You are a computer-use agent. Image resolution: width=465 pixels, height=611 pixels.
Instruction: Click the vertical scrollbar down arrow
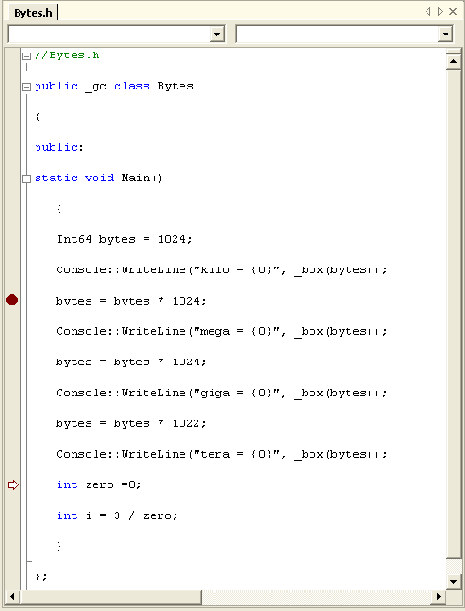pos(453,582)
